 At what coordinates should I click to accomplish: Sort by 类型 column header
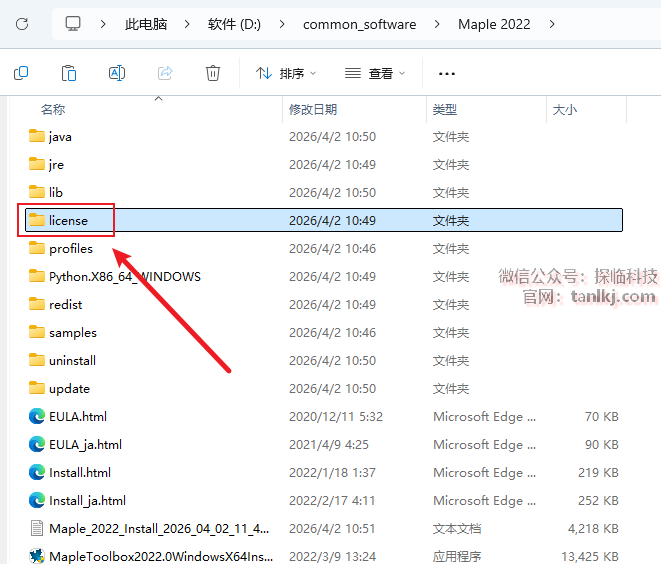click(x=445, y=110)
